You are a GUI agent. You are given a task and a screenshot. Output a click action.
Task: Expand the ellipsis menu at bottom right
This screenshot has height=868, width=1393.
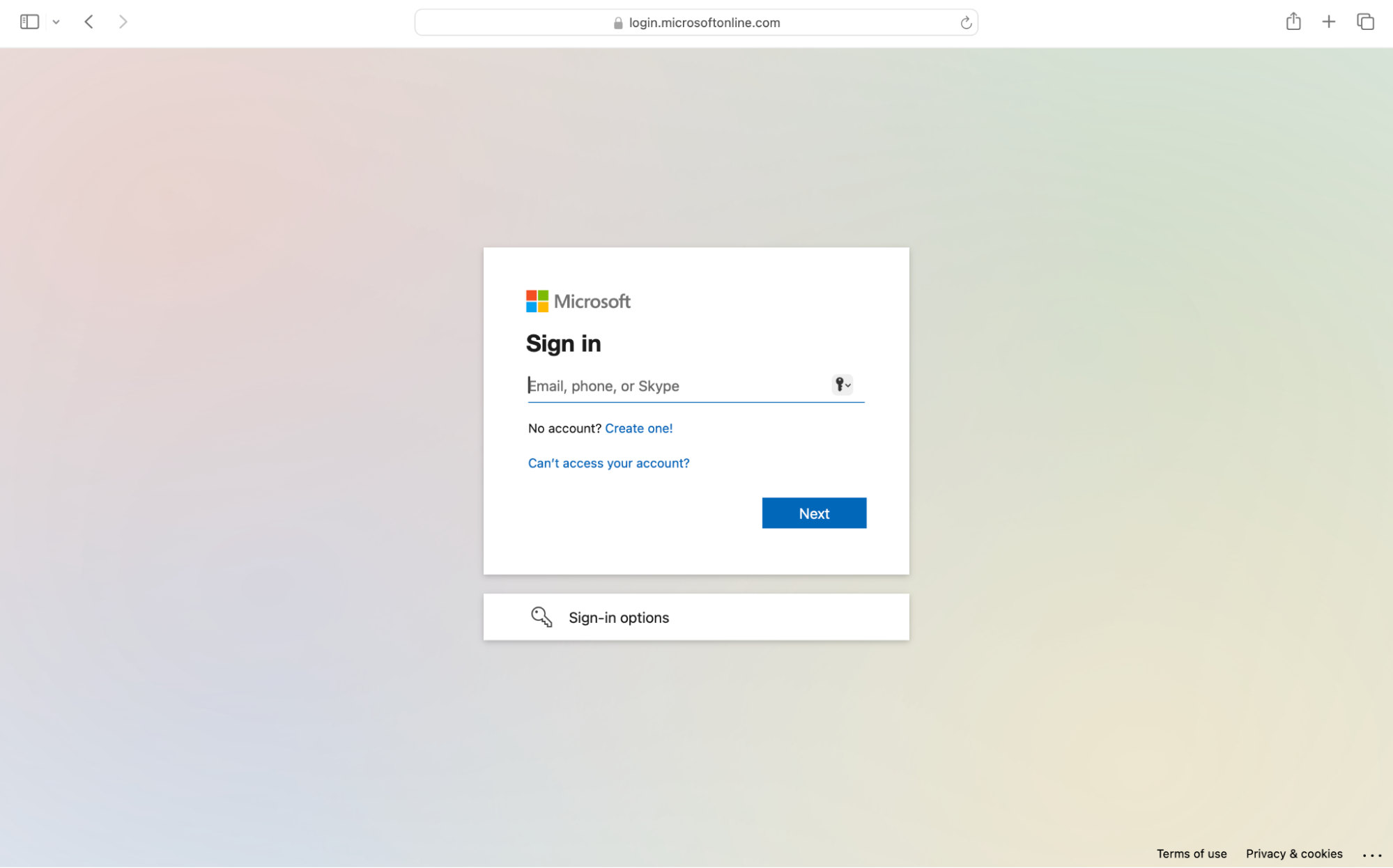1371,853
